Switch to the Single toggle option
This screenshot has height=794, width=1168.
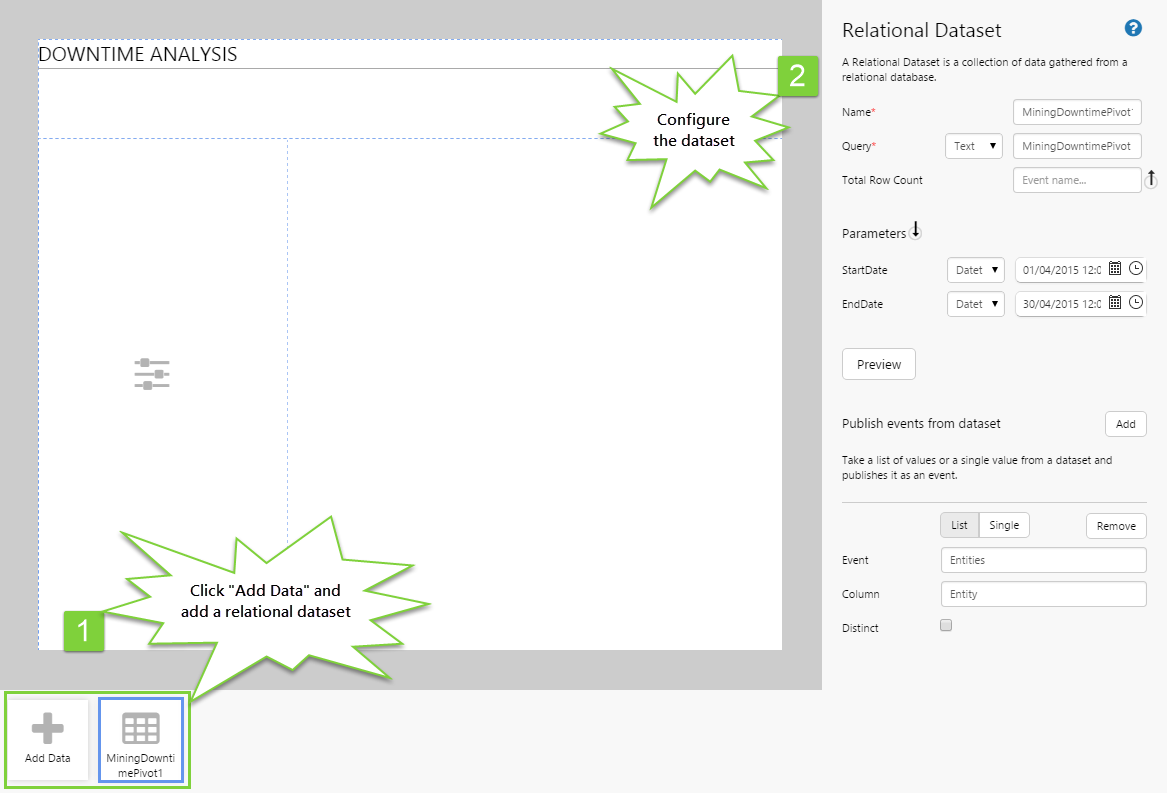[x=1004, y=525]
